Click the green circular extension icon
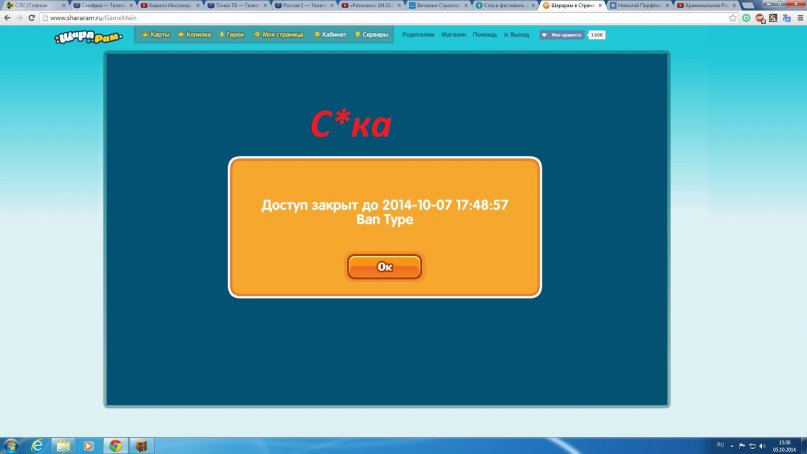The height and width of the screenshot is (454, 807). pyautogui.click(x=746, y=18)
